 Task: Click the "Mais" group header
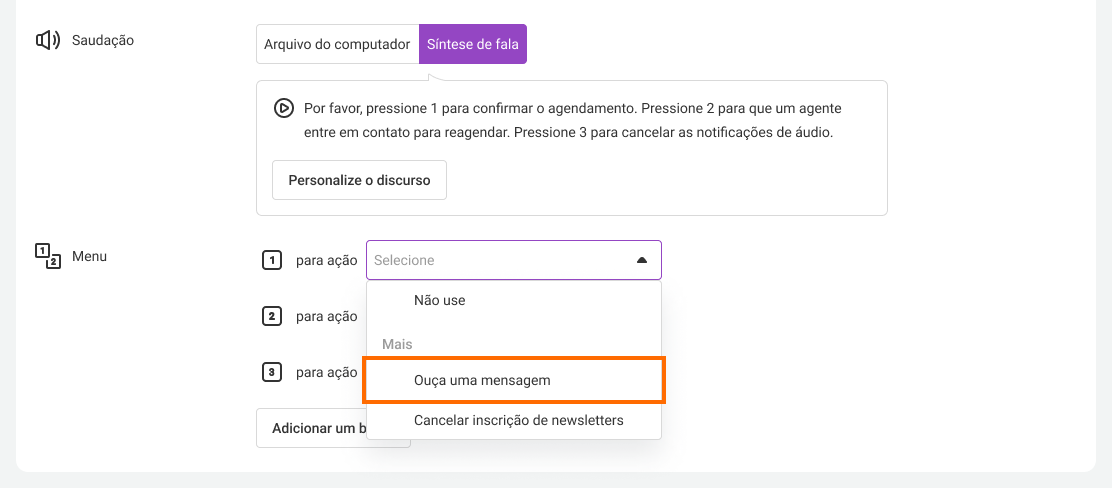397,344
